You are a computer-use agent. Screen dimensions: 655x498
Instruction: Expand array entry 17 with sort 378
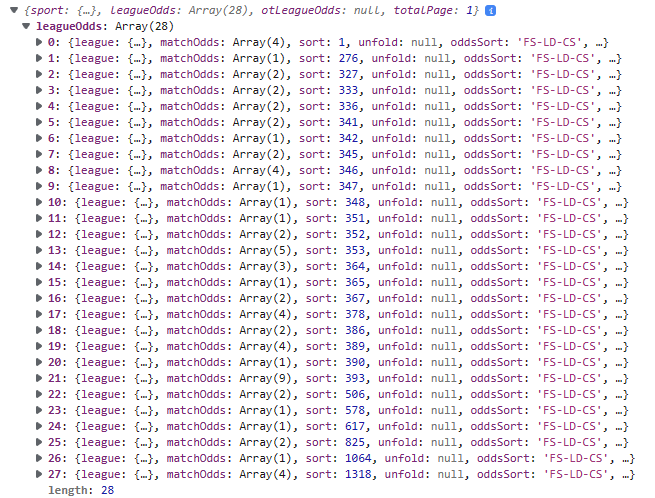click(x=39, y=314)
